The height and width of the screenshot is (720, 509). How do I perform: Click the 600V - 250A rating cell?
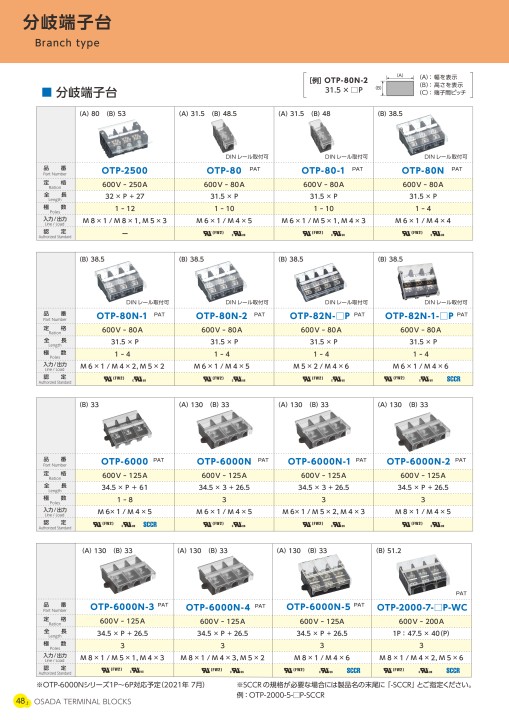pos(124,185)
